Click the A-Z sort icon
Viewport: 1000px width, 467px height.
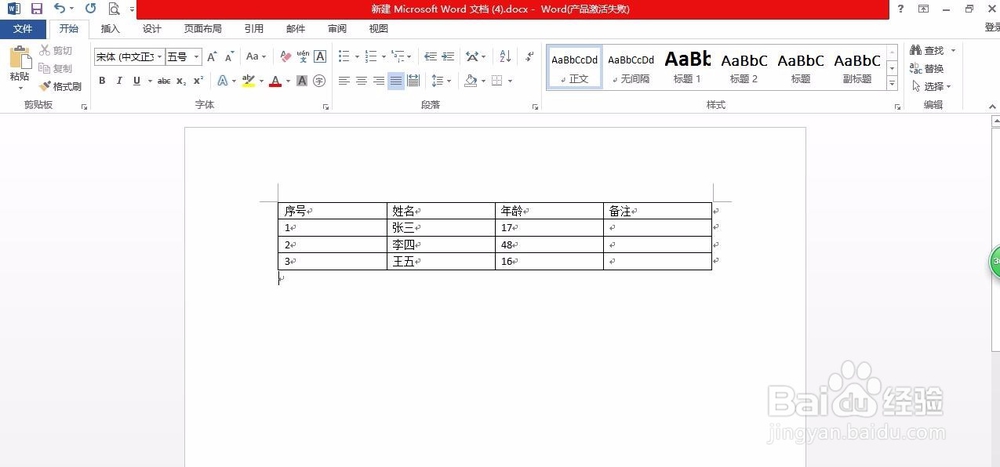click(x=505, y=57)
